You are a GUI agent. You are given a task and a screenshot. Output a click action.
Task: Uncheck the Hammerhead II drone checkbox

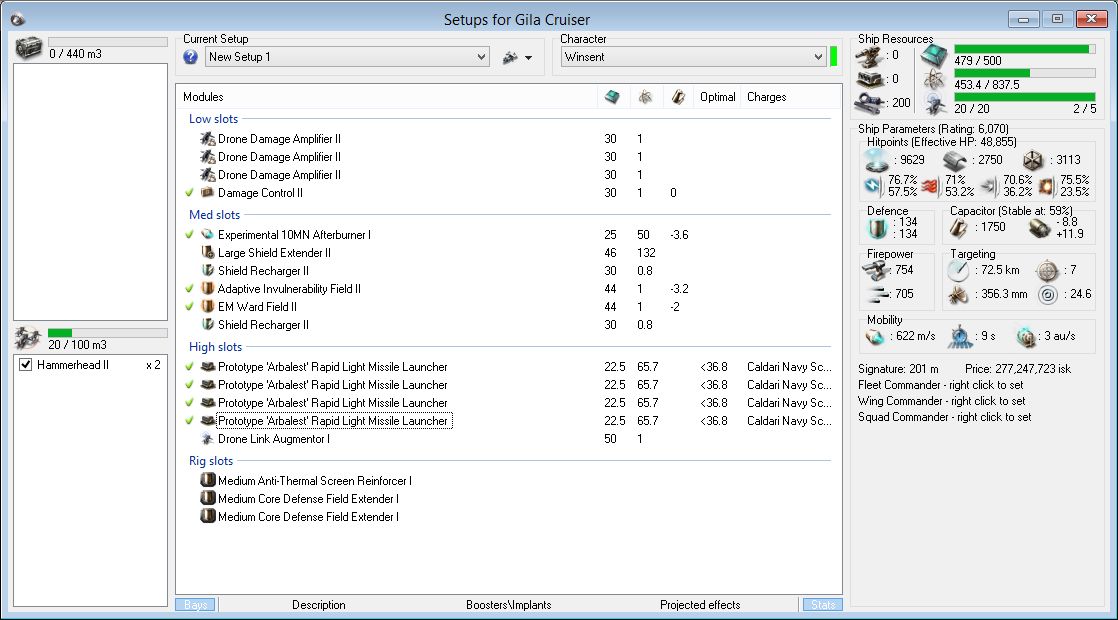coord(26,366)
